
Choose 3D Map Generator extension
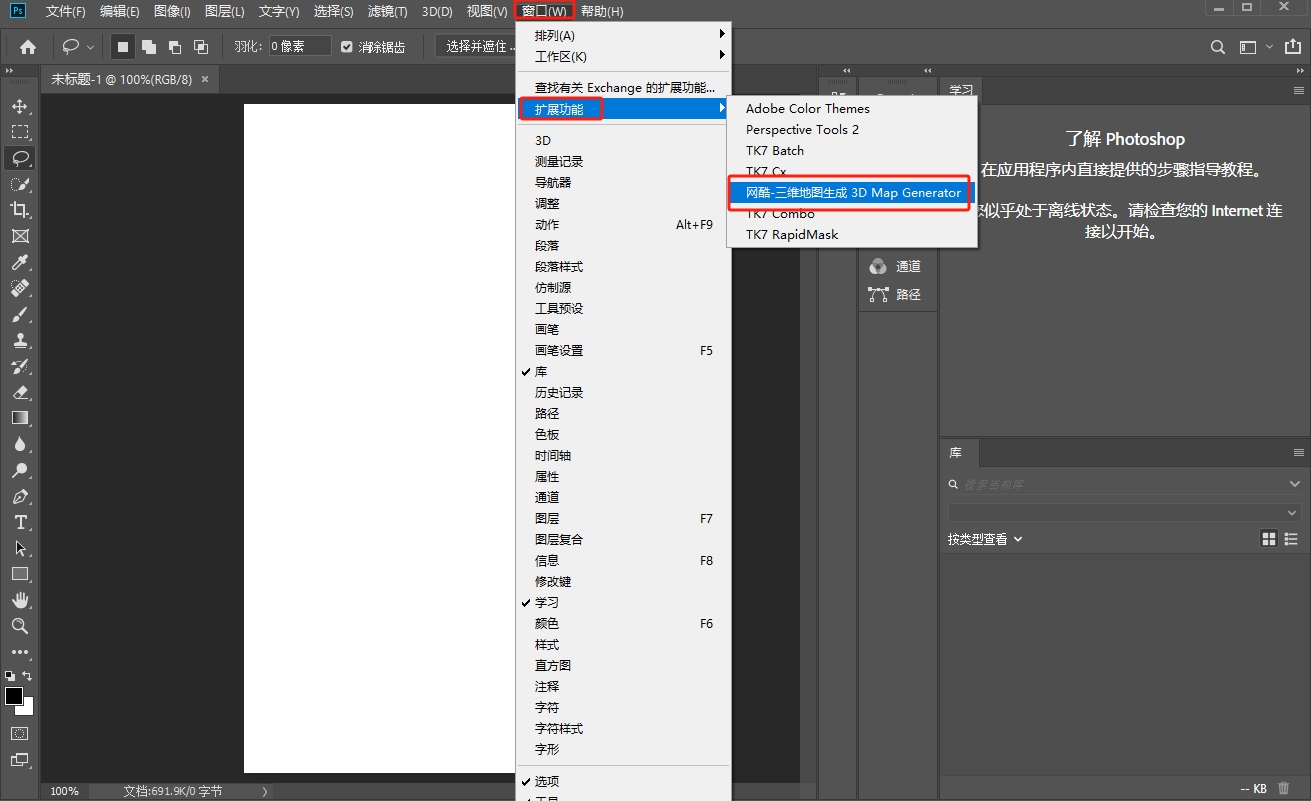pos(852,192)
